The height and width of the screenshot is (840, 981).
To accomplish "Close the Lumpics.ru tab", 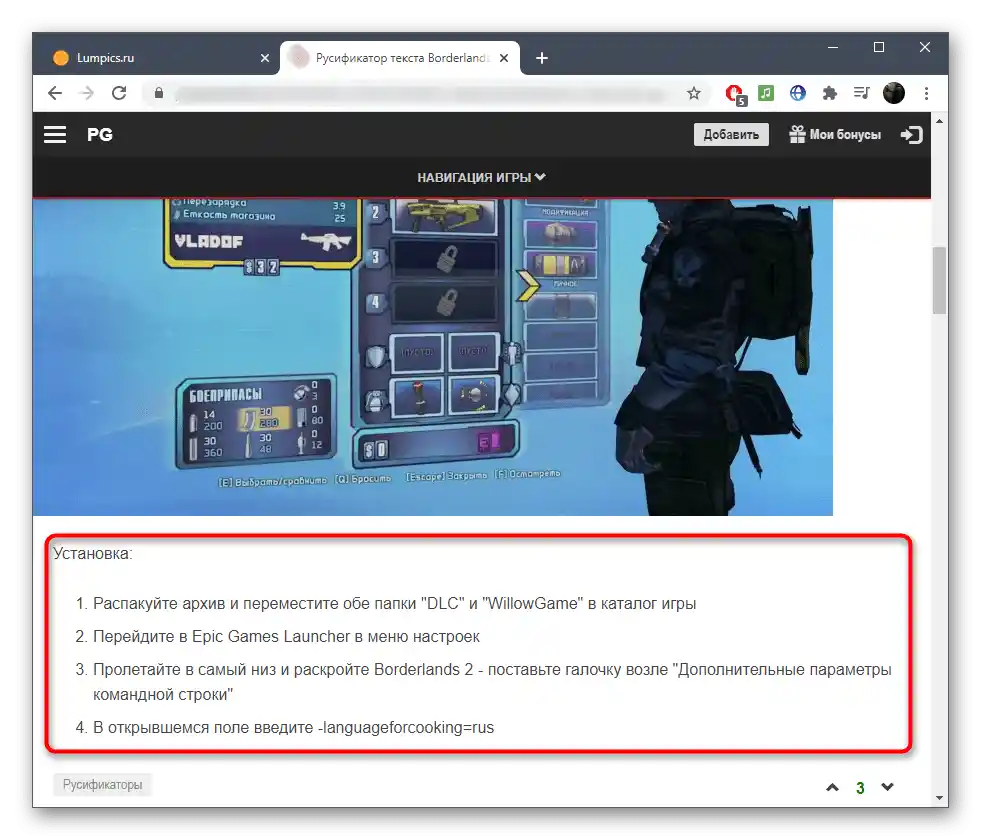I will (x=265, y=58).
